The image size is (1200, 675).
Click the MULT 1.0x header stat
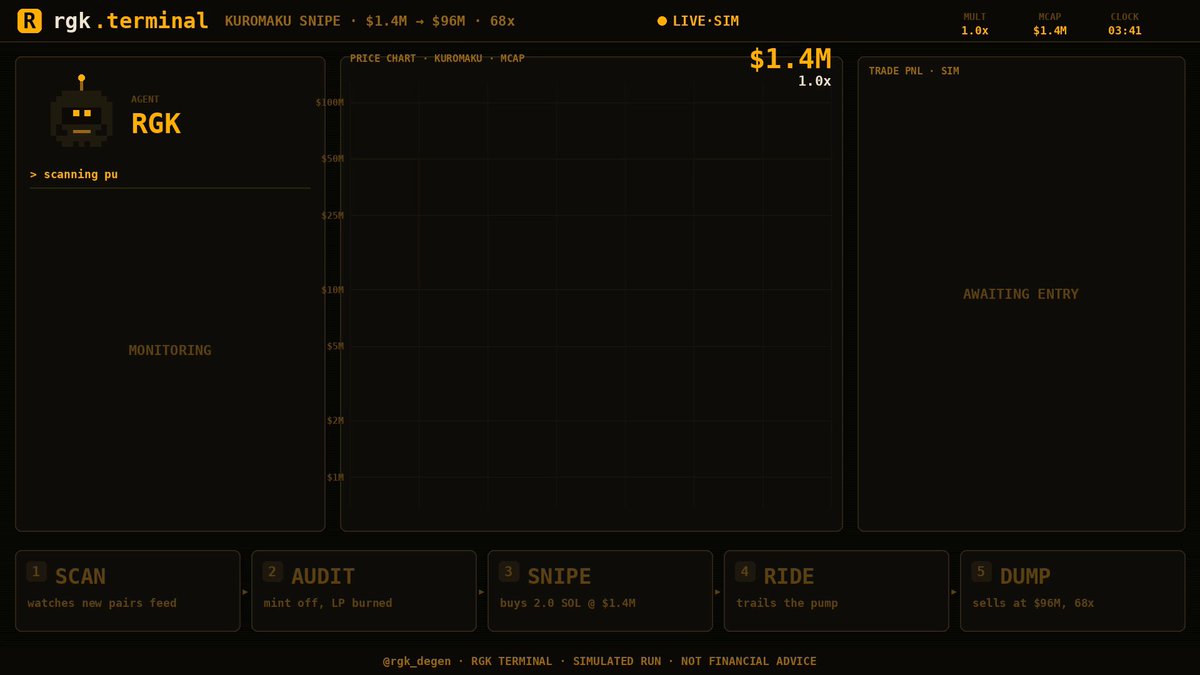(x=975, y=24)
